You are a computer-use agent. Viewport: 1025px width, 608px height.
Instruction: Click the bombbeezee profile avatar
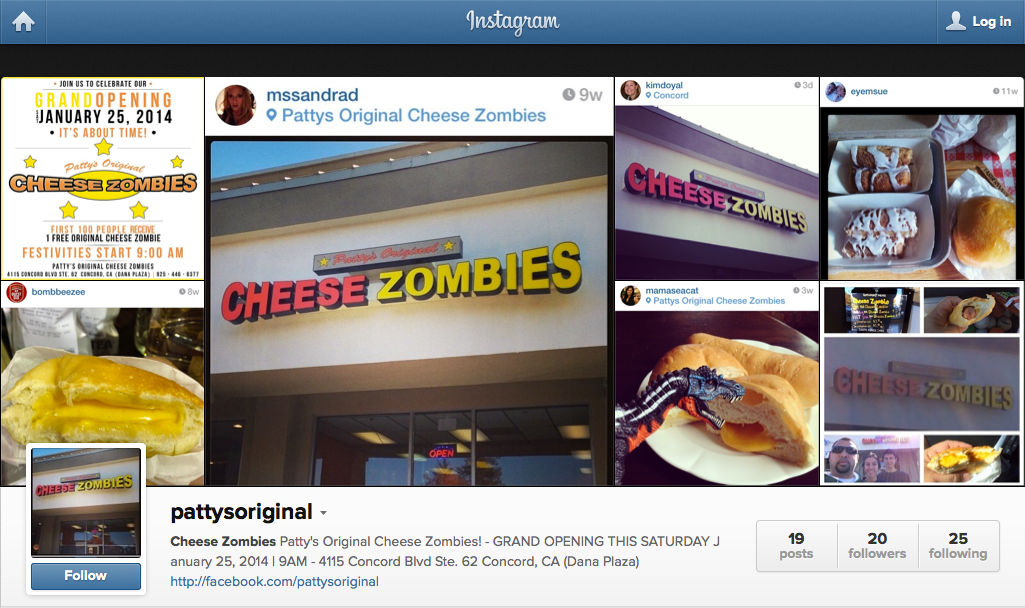16,292
